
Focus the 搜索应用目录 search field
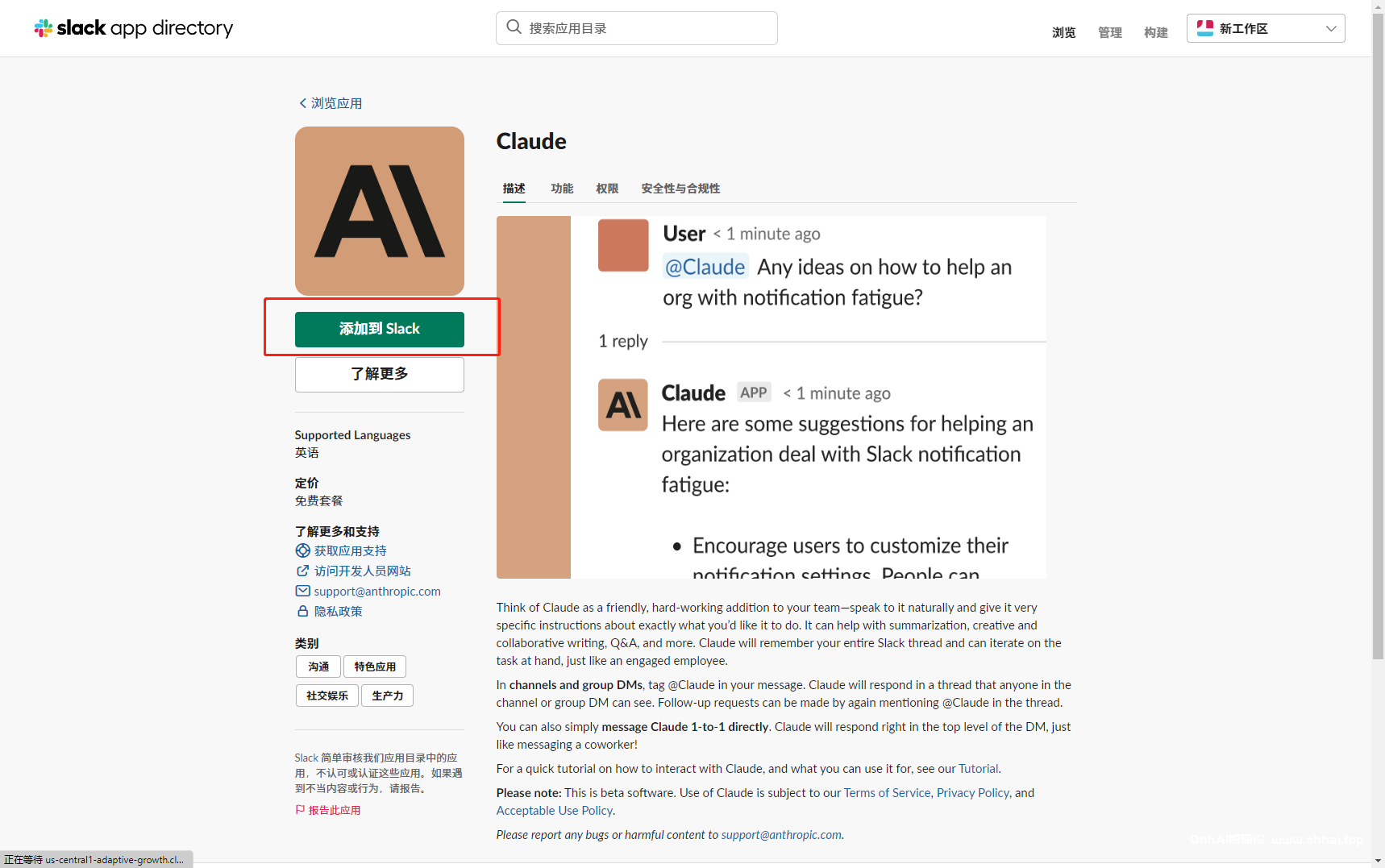click(636, 28)
